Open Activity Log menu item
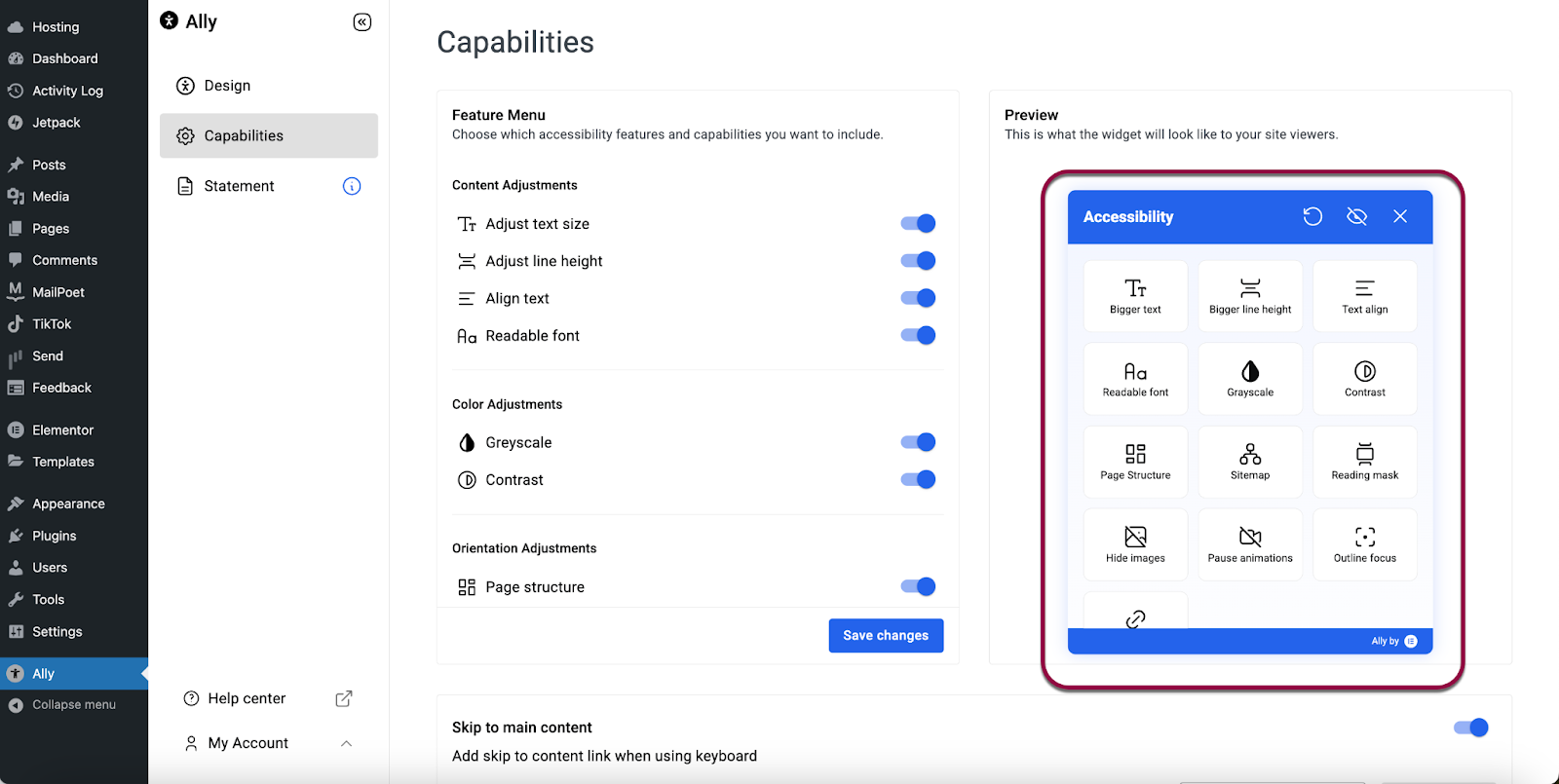 pos(74,91)
